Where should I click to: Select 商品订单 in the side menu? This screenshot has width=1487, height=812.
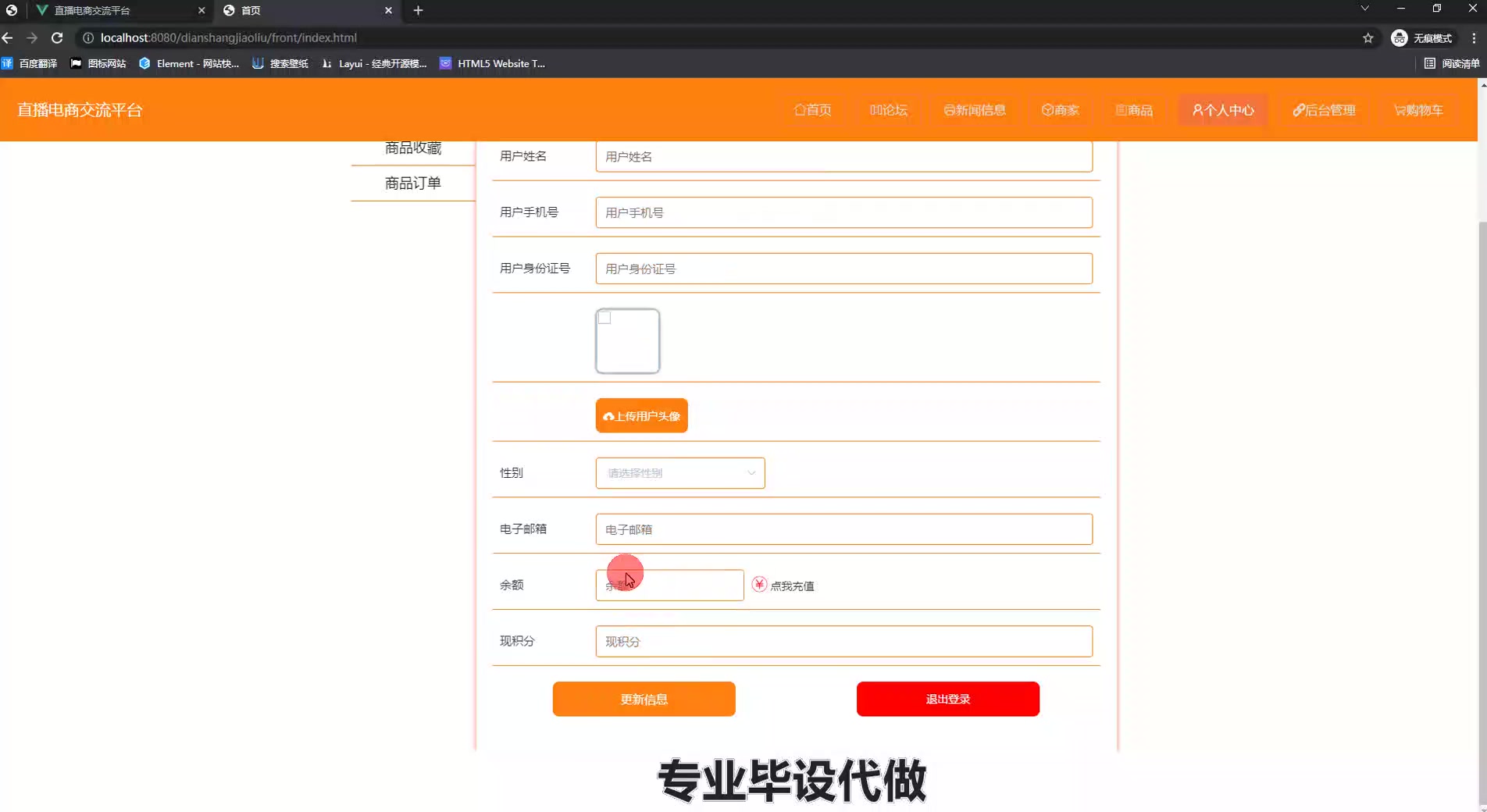(413, 183)
